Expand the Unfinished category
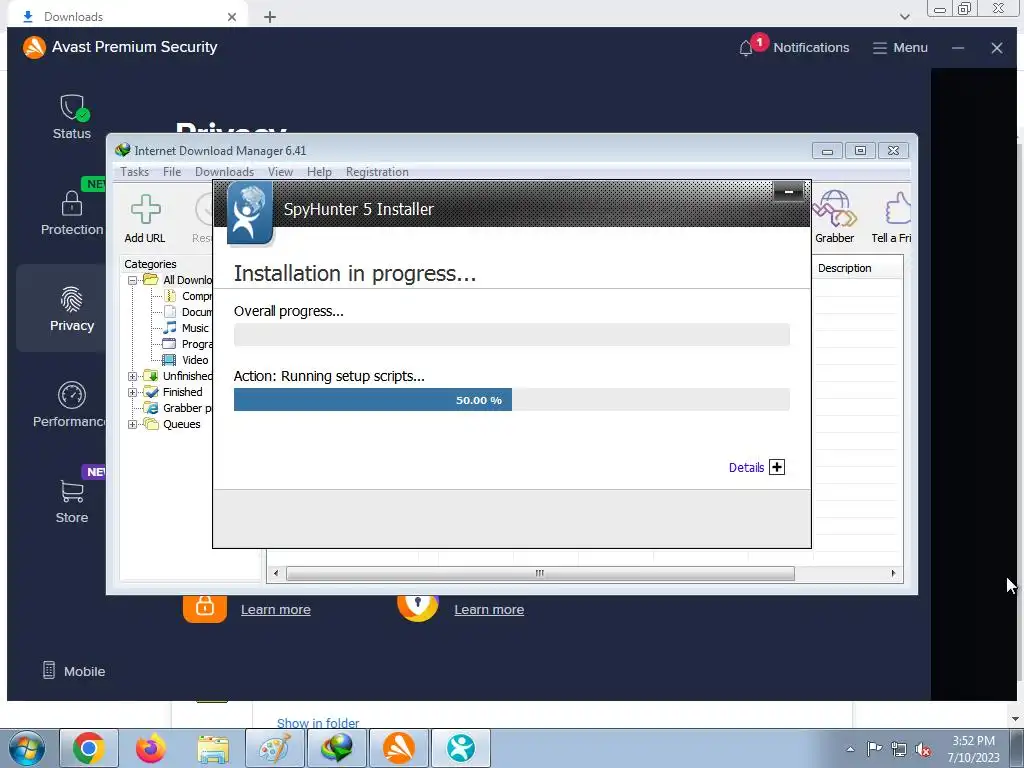 click(x=133, y=376)
